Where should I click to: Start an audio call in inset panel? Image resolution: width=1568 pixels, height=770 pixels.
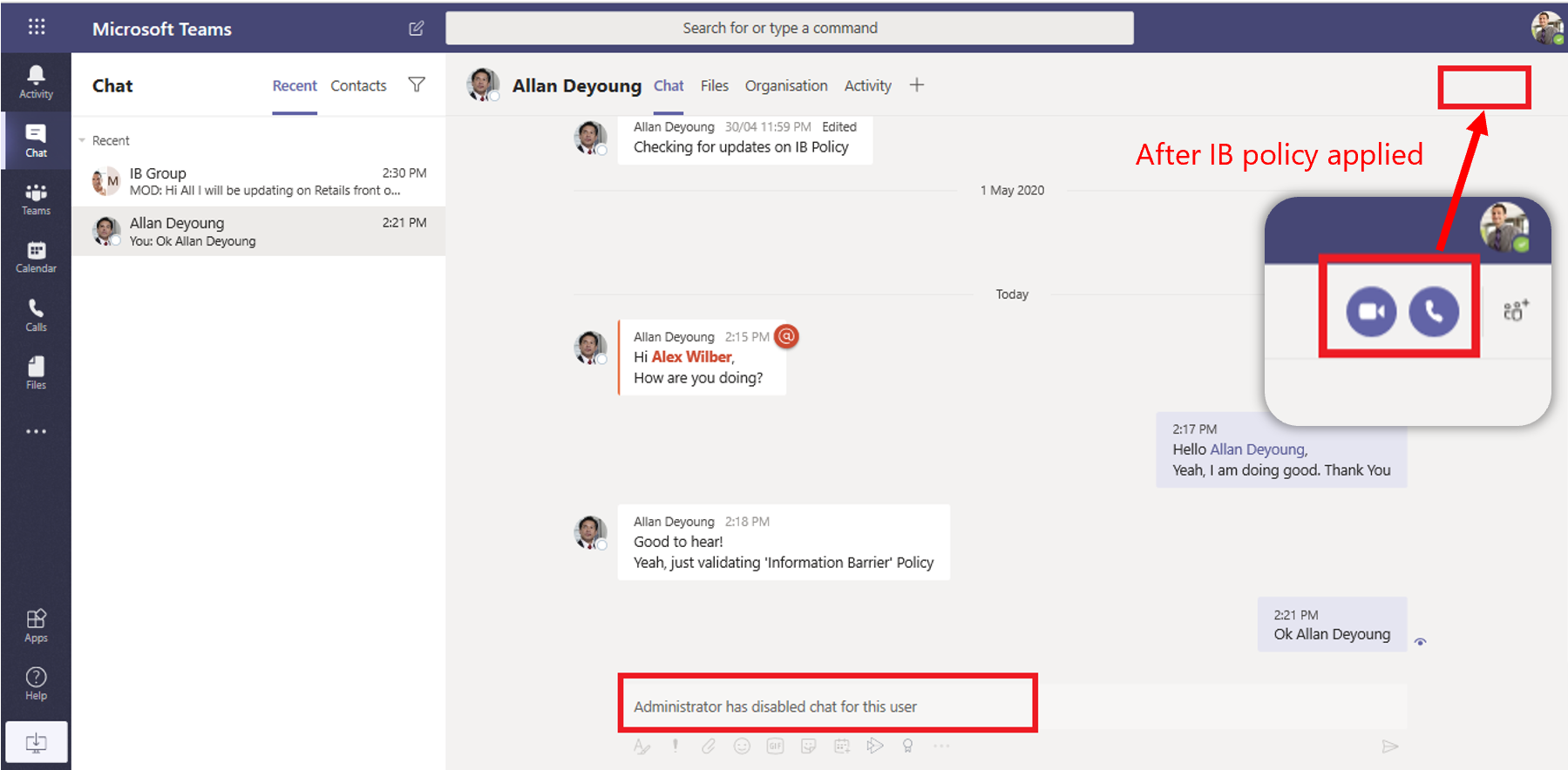pos(1434,311)
